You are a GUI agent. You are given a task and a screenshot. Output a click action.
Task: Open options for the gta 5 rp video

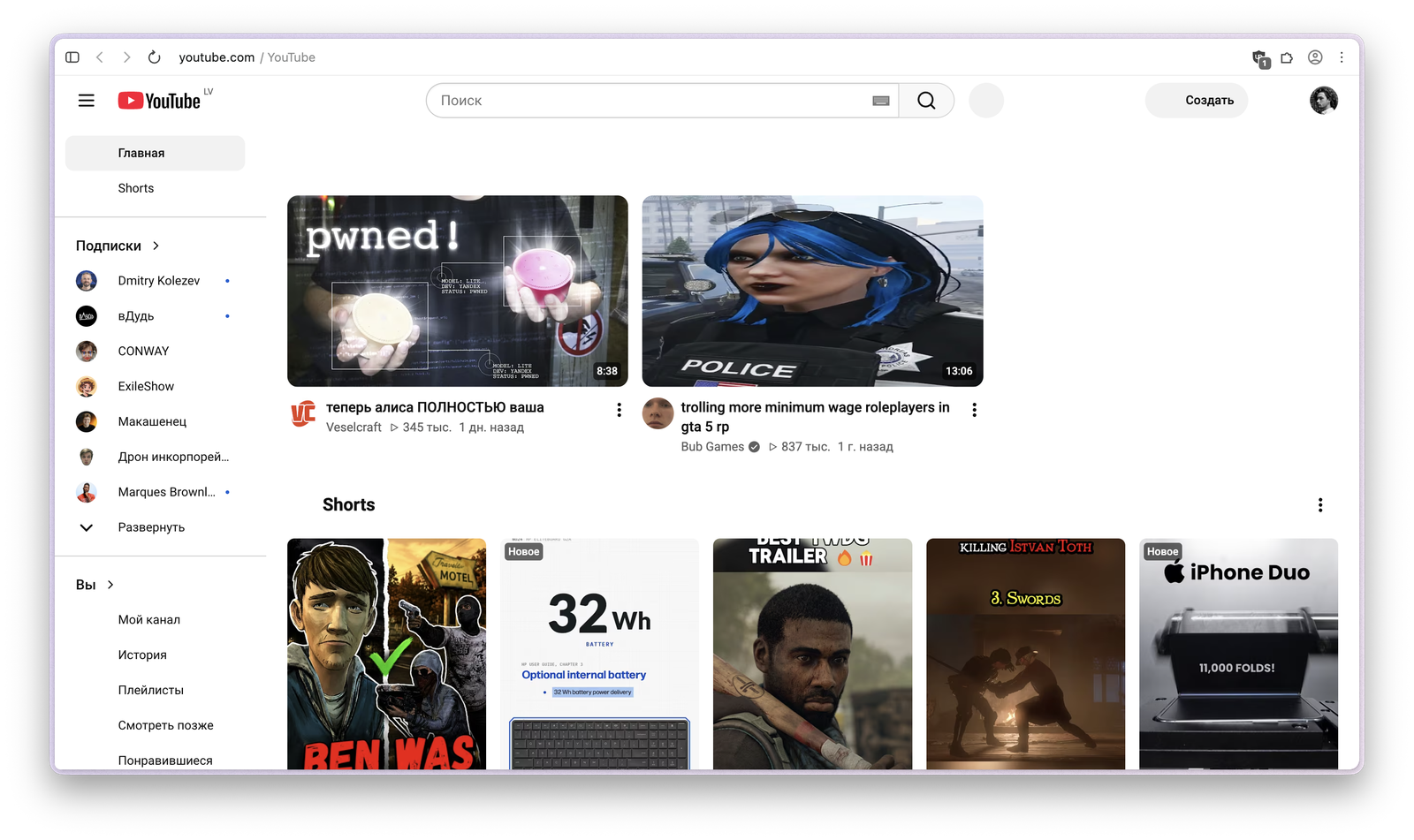(974, 410)
